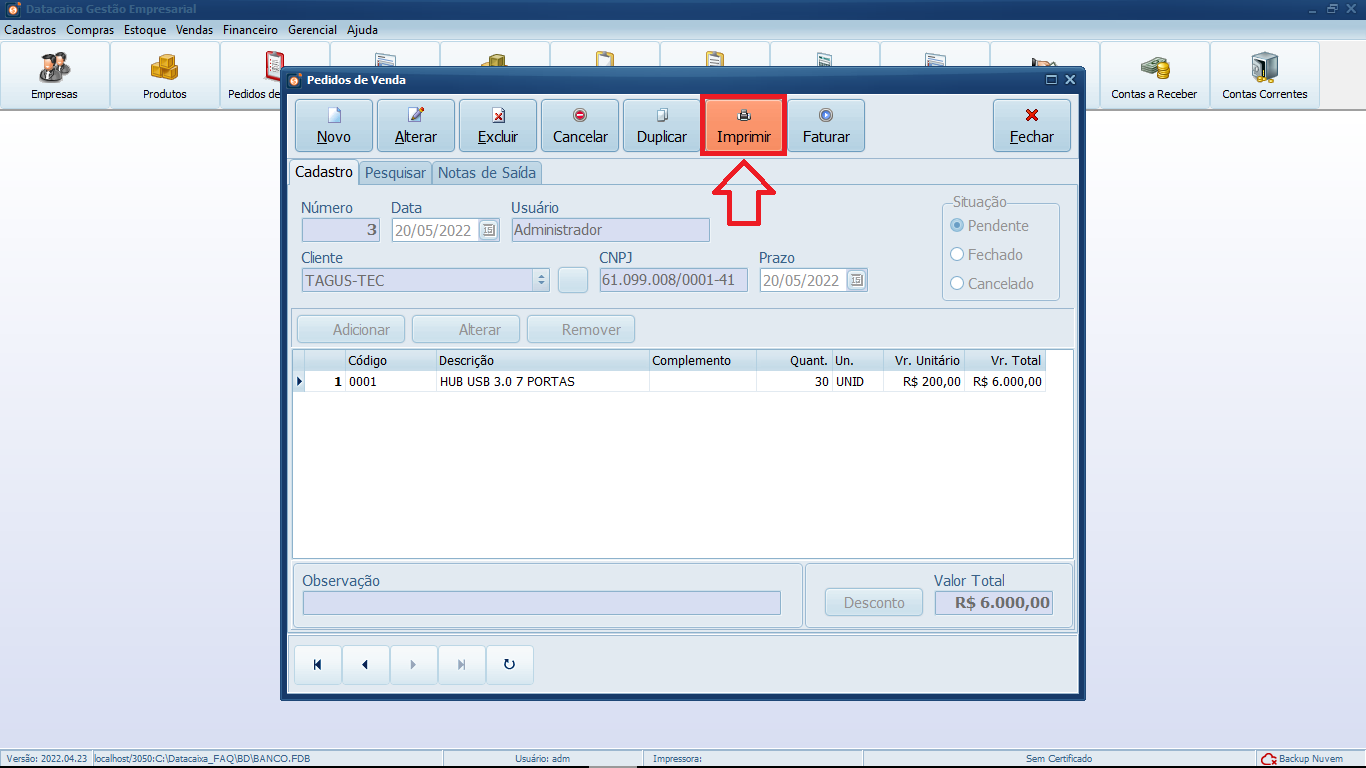This screenshot has height=768, width=1366.
Task: Open the Prazo calendar picker
Action: point(856,281)
